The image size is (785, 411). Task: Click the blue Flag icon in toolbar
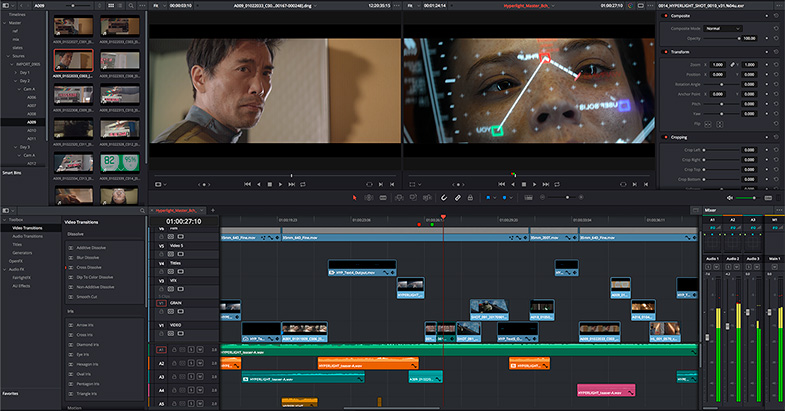489,197
